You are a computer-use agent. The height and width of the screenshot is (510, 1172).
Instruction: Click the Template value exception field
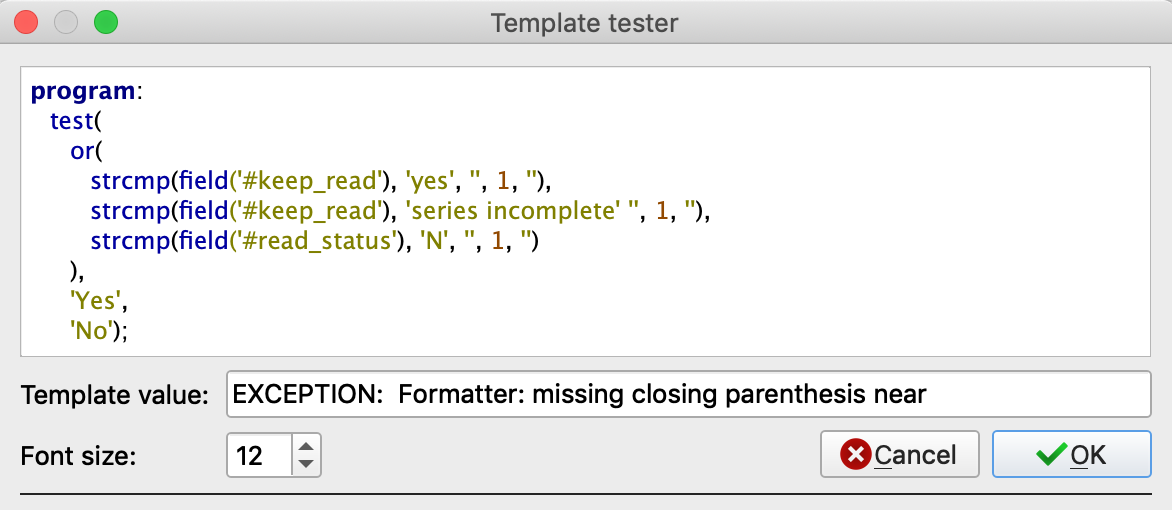[x=688, y=395]
